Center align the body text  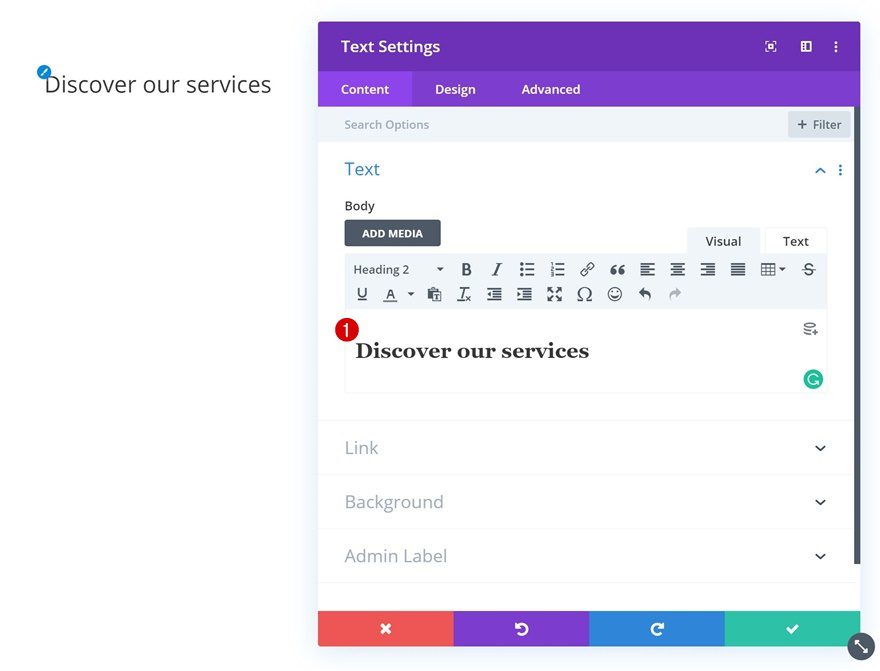pos(677,270)
